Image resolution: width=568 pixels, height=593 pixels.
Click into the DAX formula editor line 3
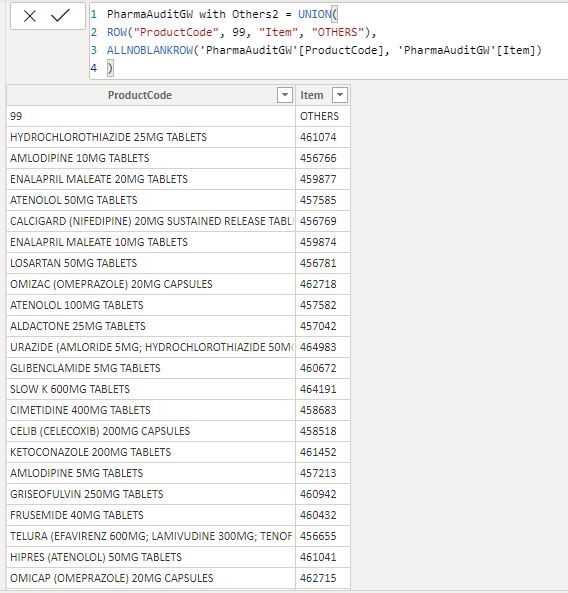(x=324, y=50)
